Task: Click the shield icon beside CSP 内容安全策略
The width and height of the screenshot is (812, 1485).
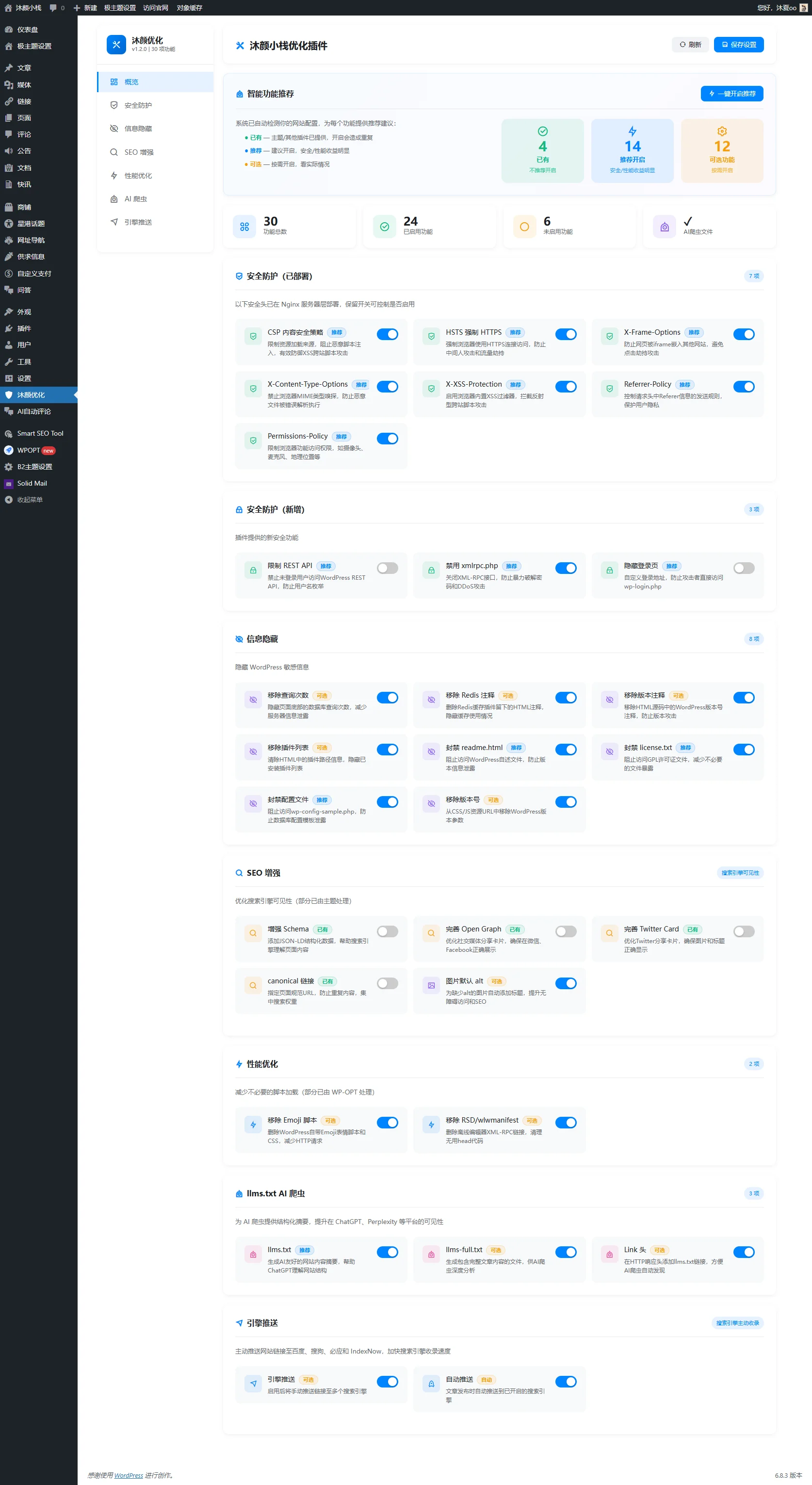Action: [x=253, y=336]
